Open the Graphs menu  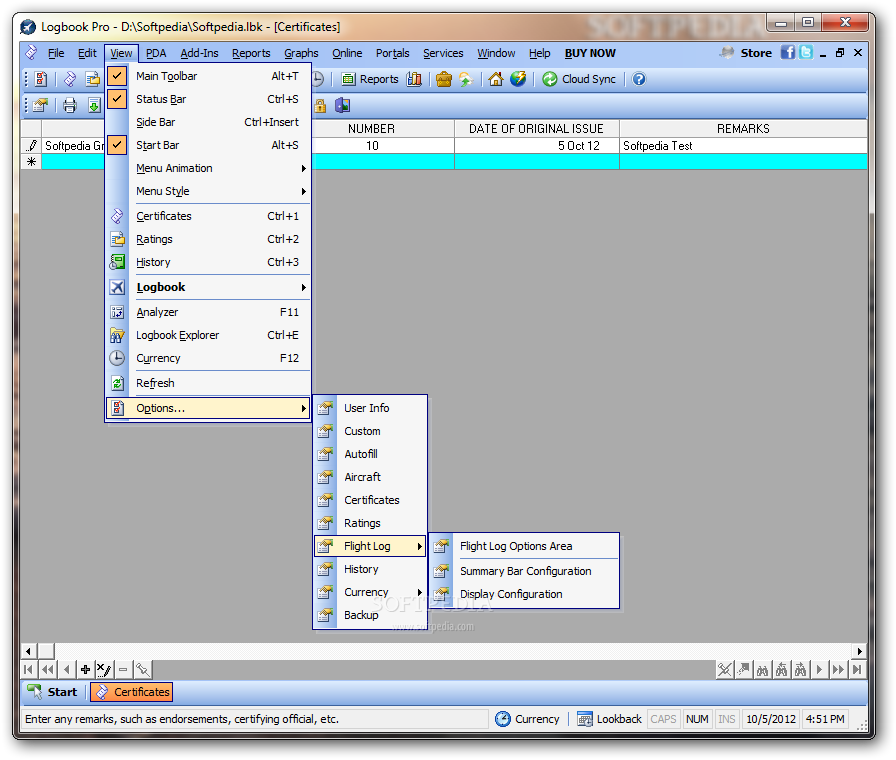(301, 53)
